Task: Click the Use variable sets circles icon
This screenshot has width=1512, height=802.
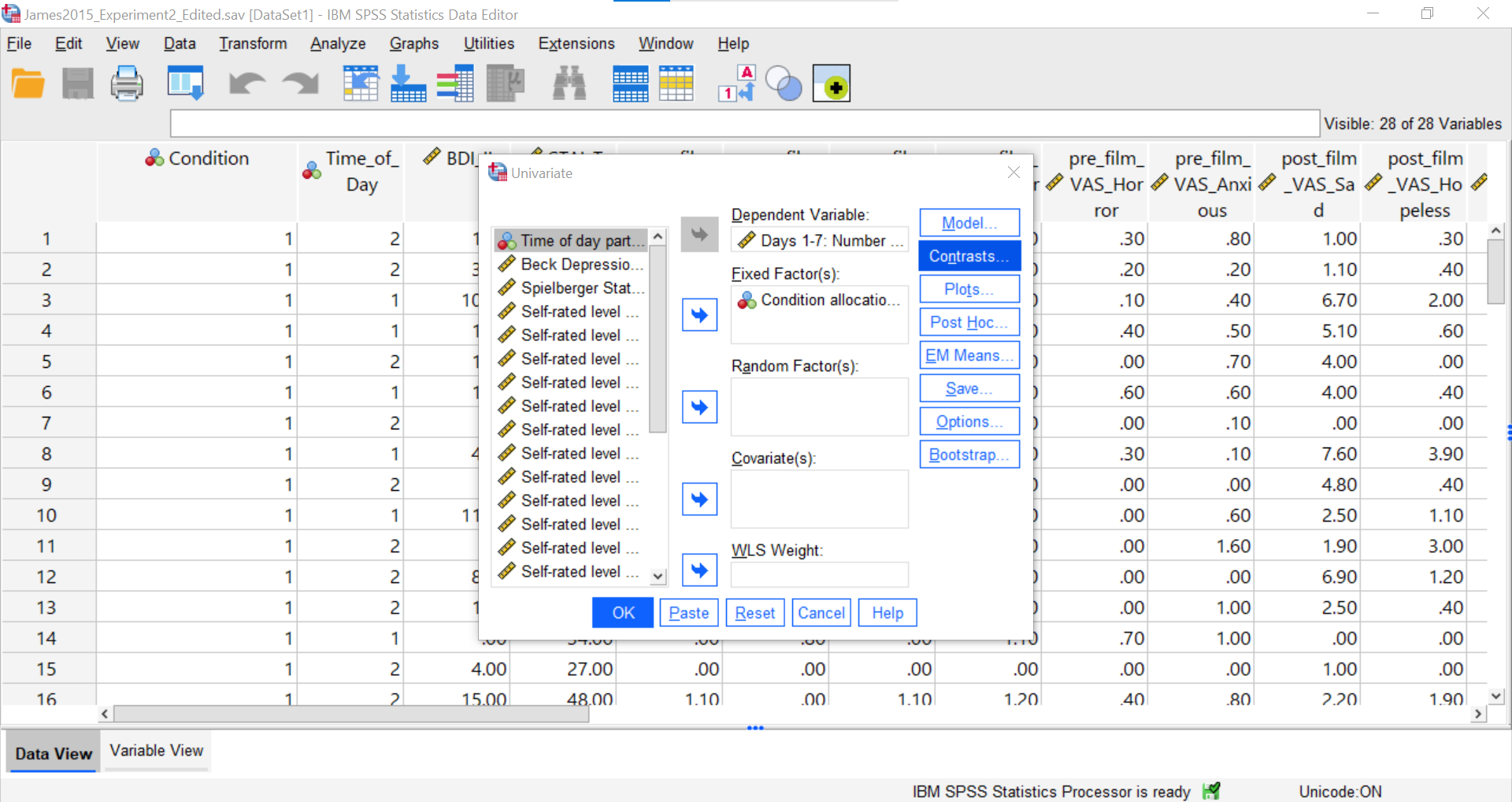Action: [x=784, y=84]
